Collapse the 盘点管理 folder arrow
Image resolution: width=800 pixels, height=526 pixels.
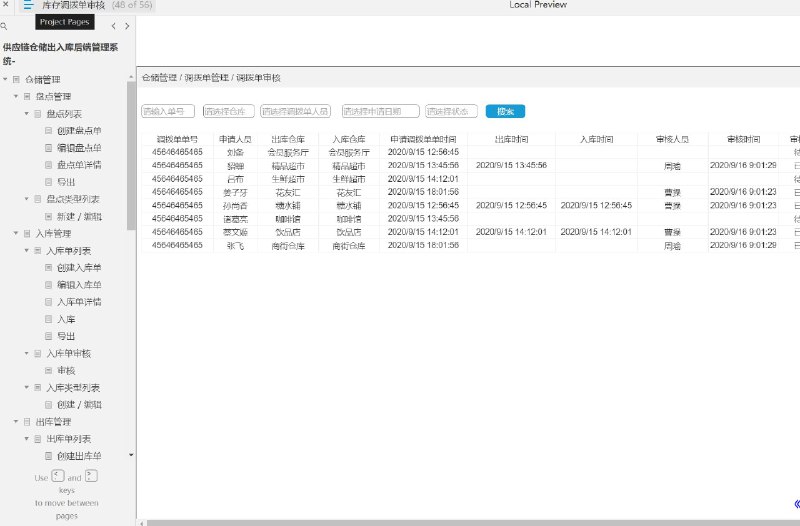pyautogui.click(x=16, y=96)
